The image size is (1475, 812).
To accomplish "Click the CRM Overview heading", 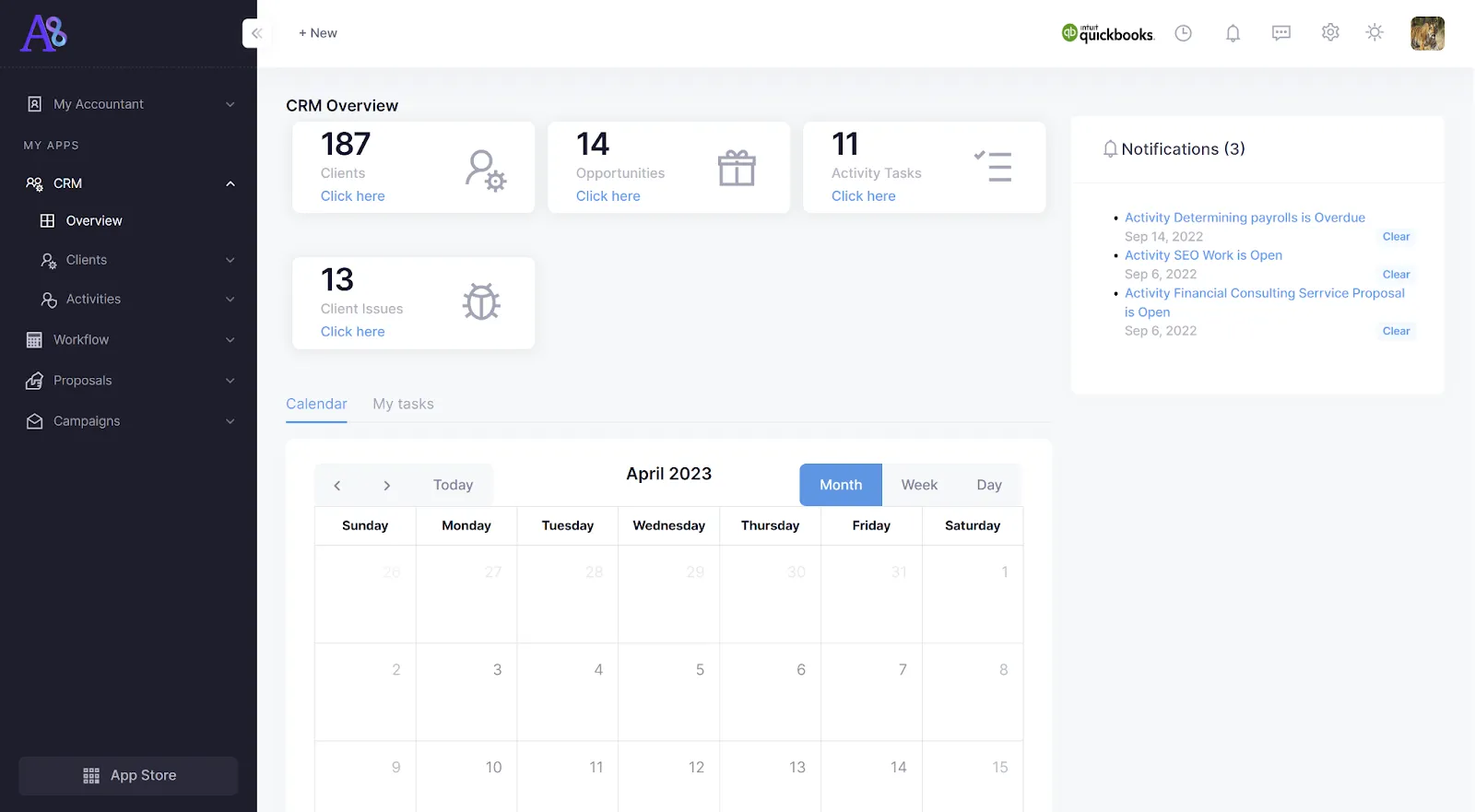I will pos(342,106).
